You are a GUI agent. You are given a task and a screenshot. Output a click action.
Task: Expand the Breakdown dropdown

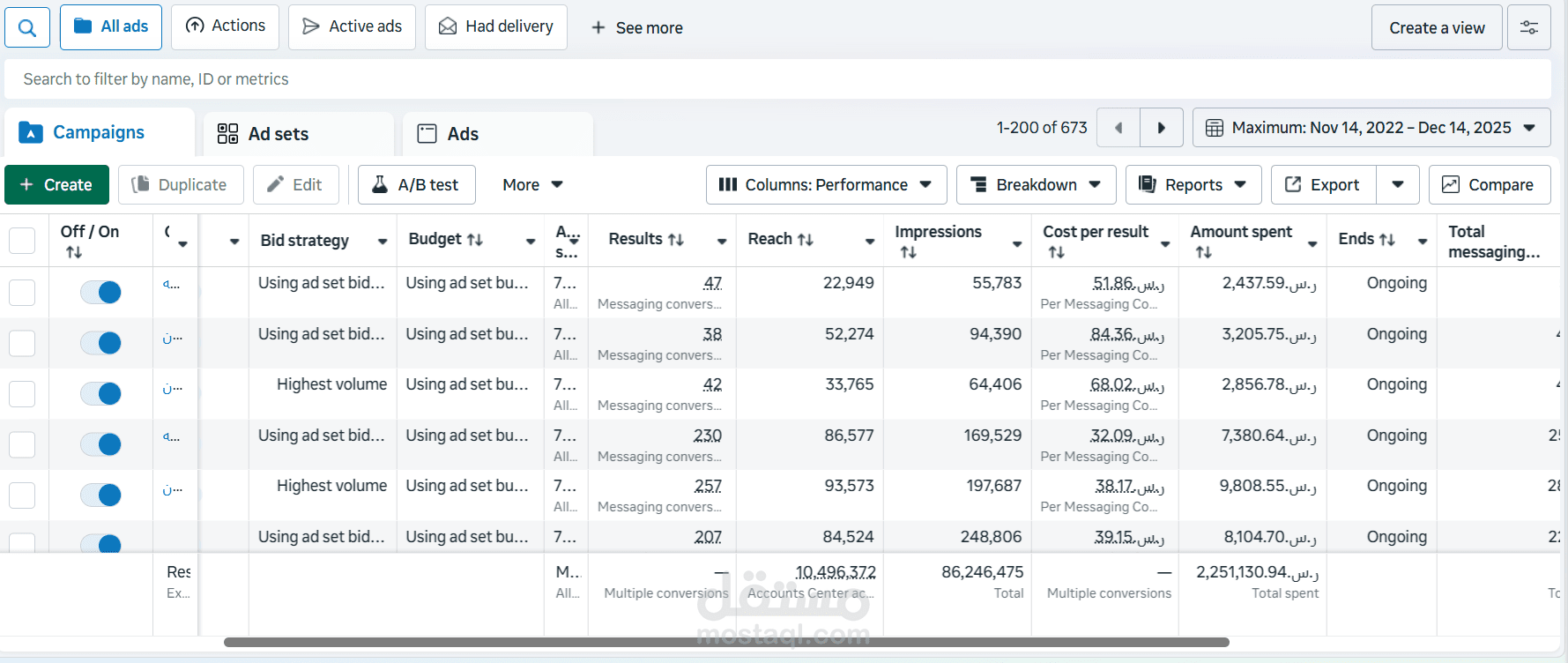[x=1036, y=185]
